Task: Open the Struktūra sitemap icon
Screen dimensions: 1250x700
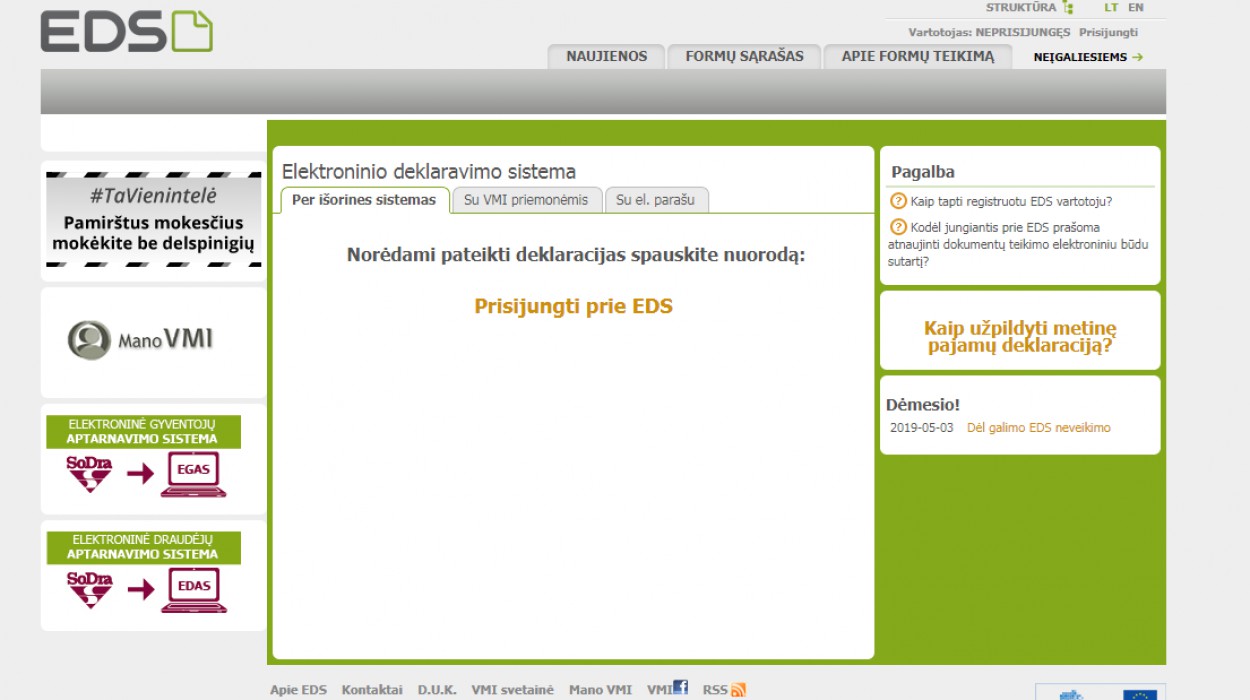Action: [1068, 8]
